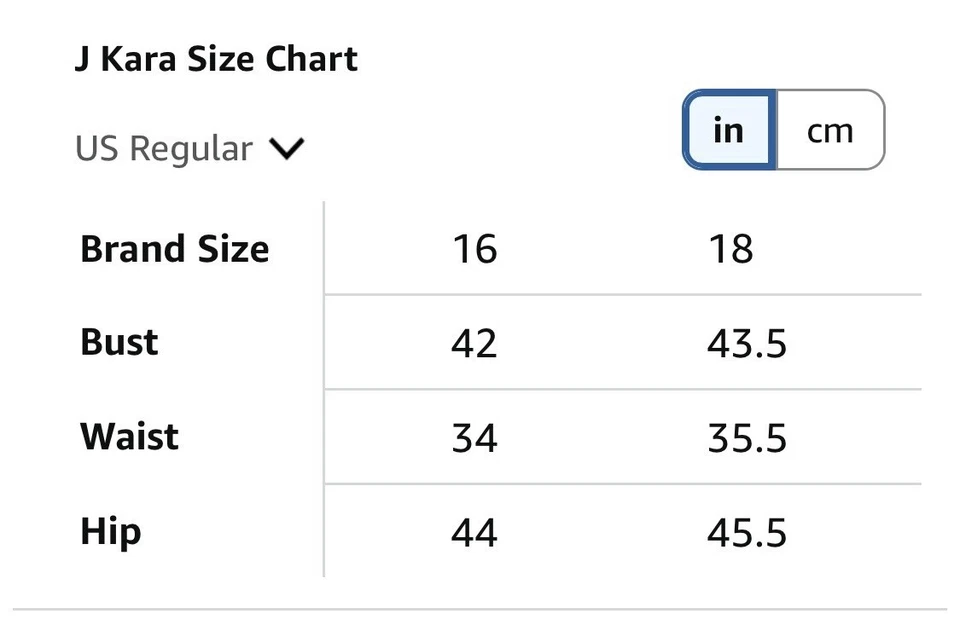Select the Hip row label
The image size is (960, 631).
coord(111,532)
